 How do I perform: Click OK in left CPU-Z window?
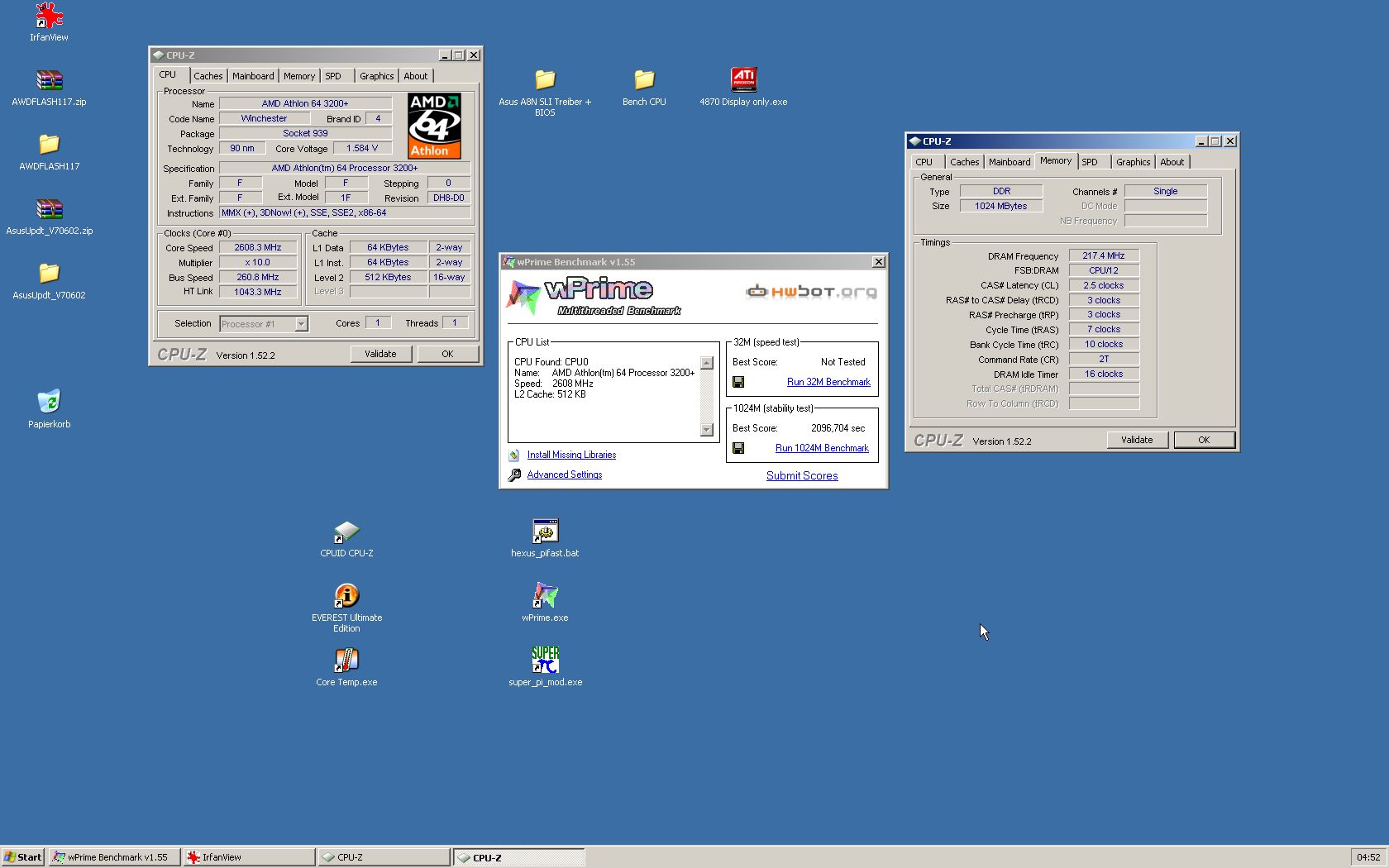(x=447, y=354)
